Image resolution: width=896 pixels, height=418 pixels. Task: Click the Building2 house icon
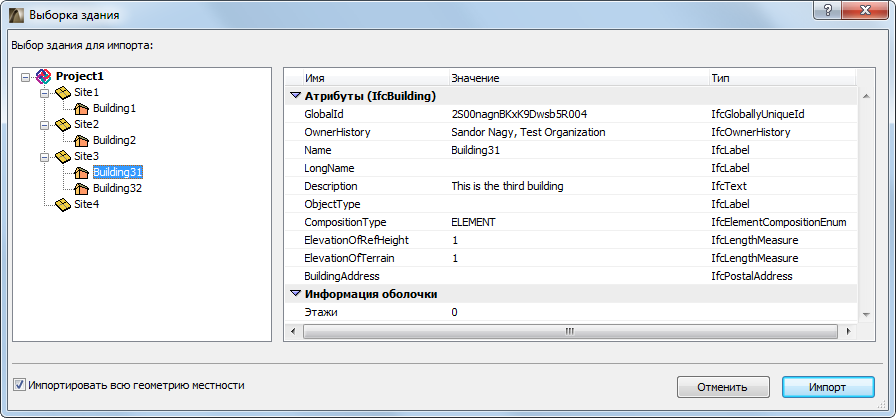tap(82, 140)
